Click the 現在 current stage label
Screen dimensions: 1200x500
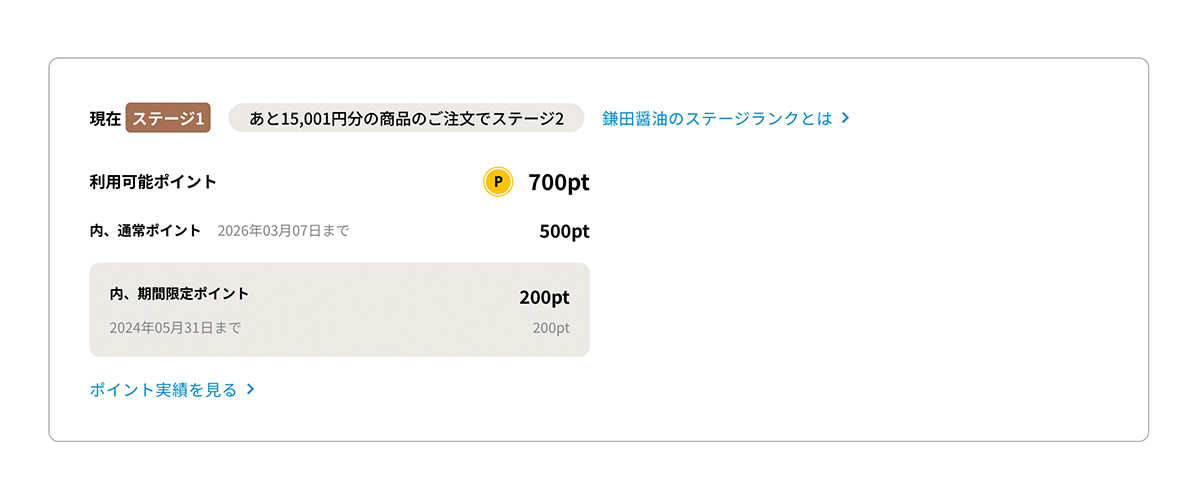(x=105, y=118)
